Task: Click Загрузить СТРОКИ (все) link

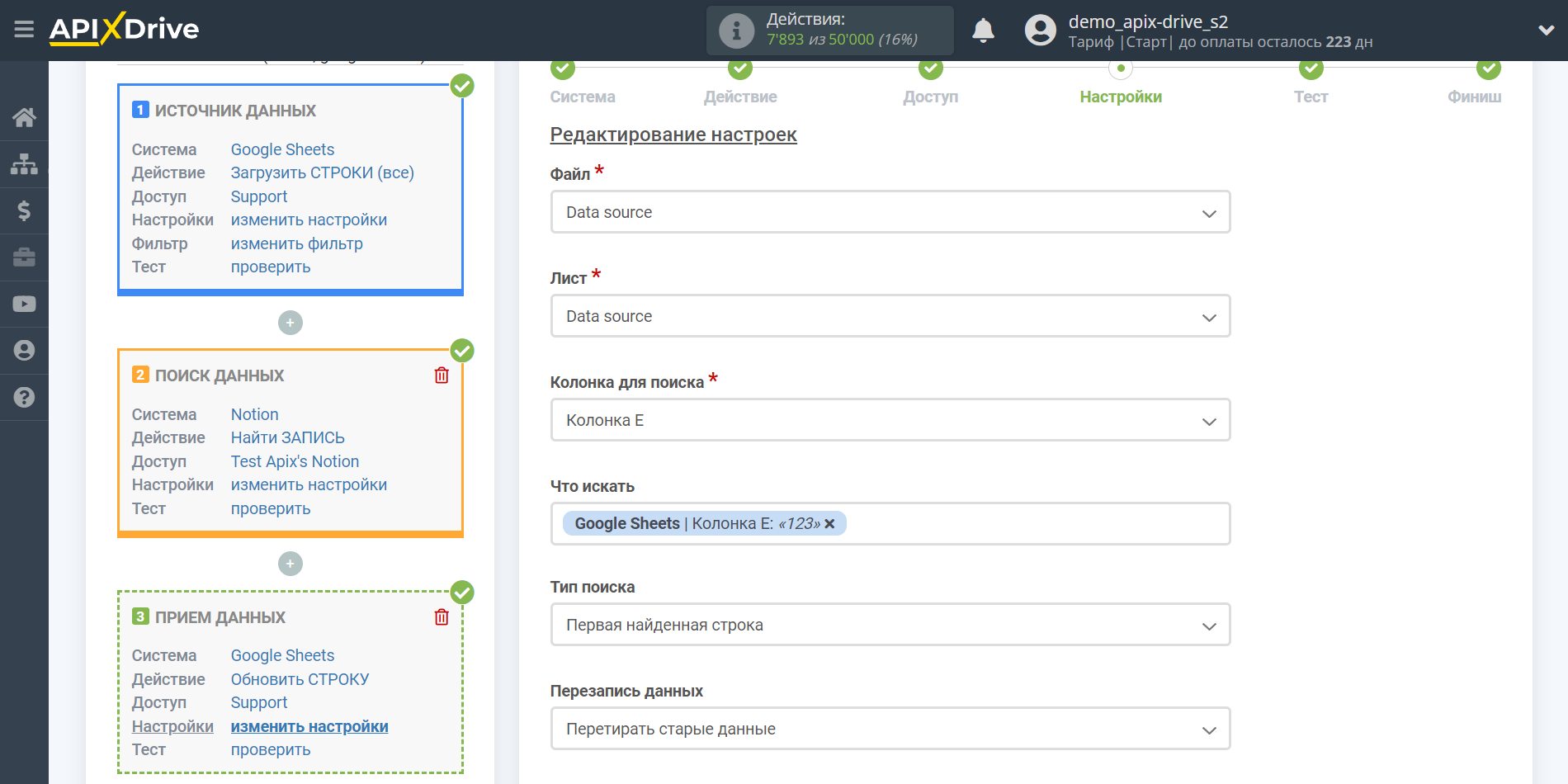Action: (x=322, y=172)
